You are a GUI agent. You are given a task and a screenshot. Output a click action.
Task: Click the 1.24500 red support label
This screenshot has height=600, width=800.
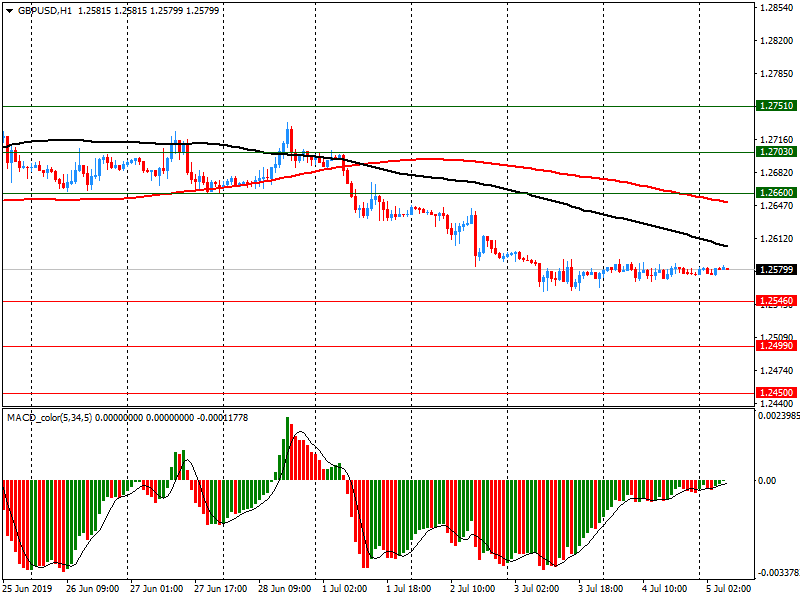pos(776,392)
